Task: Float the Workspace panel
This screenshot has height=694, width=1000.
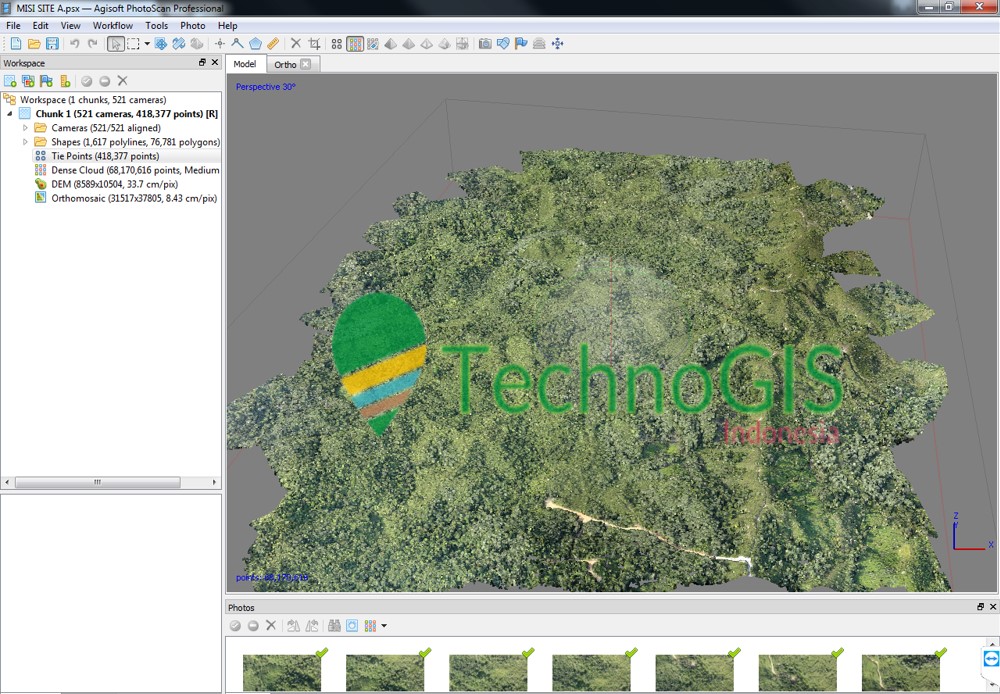Action: click(202, 63)
